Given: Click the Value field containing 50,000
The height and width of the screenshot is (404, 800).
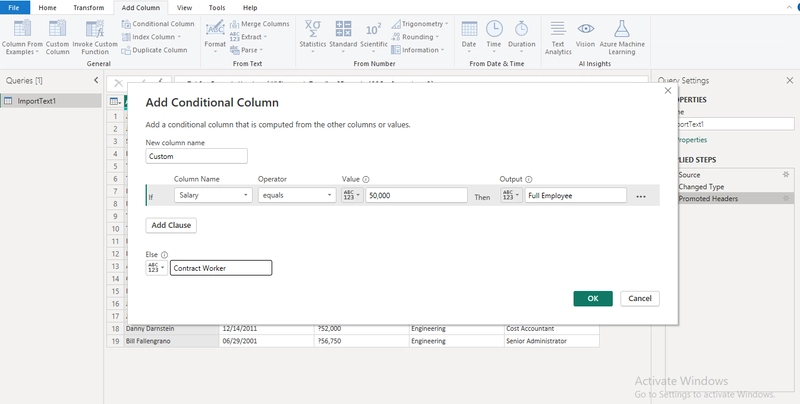Looking at the screenshot, I should (416, 195).
